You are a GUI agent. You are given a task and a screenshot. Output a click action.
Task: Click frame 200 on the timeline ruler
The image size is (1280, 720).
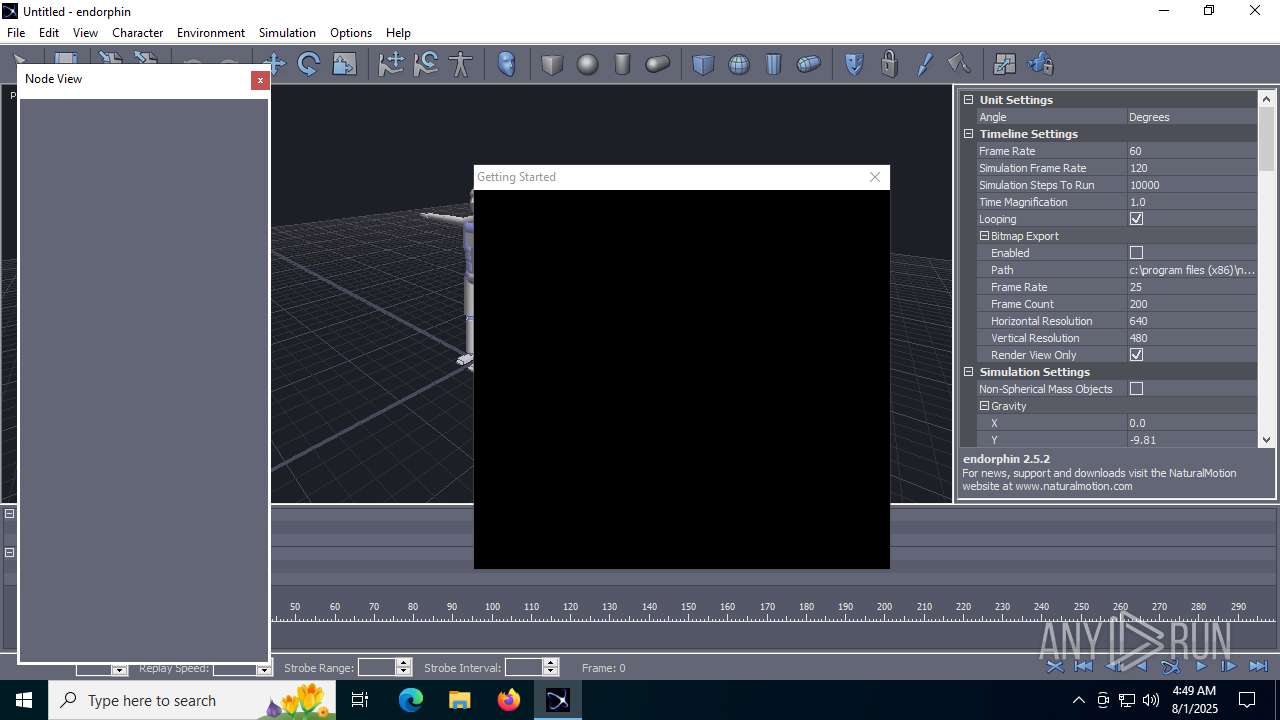(x=884, y=607)
